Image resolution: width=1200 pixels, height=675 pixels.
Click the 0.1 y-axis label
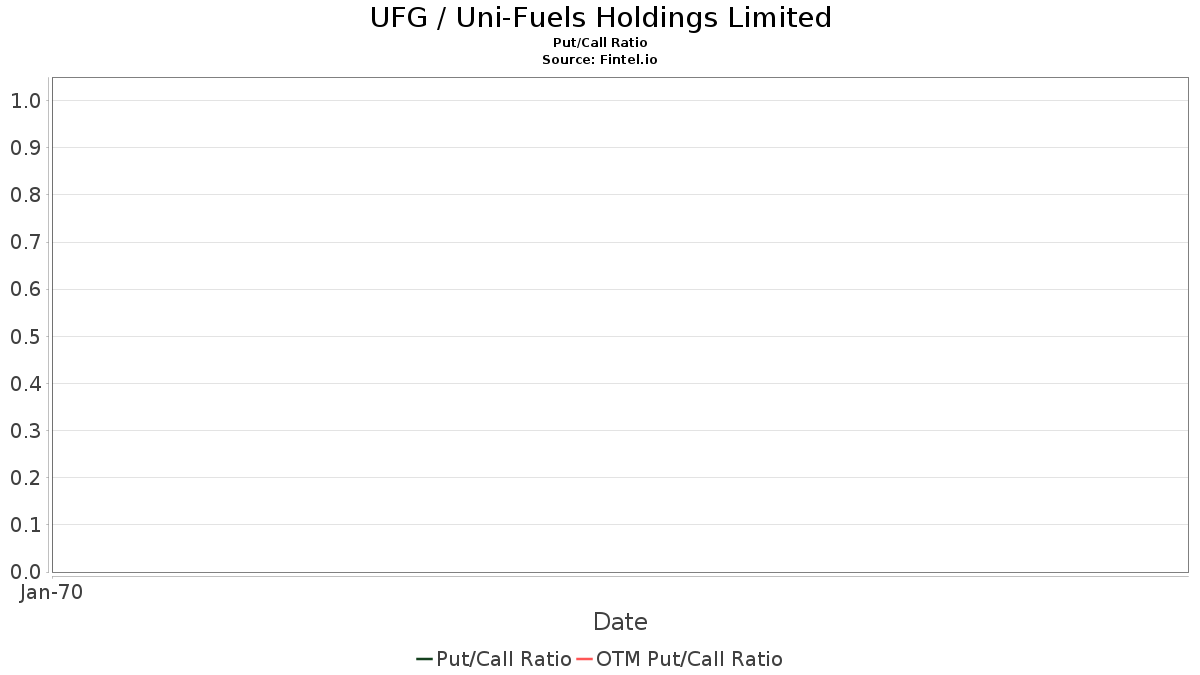pos(25,525)
